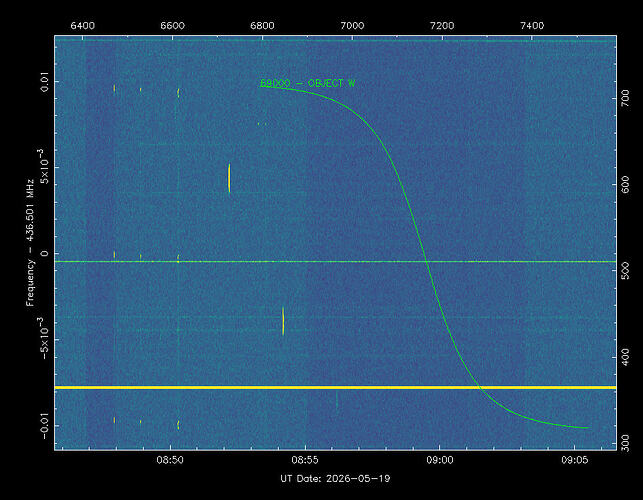Click the top axis value 6800
This screenshot has height=500, width=643.
click(x=262, y=26)
